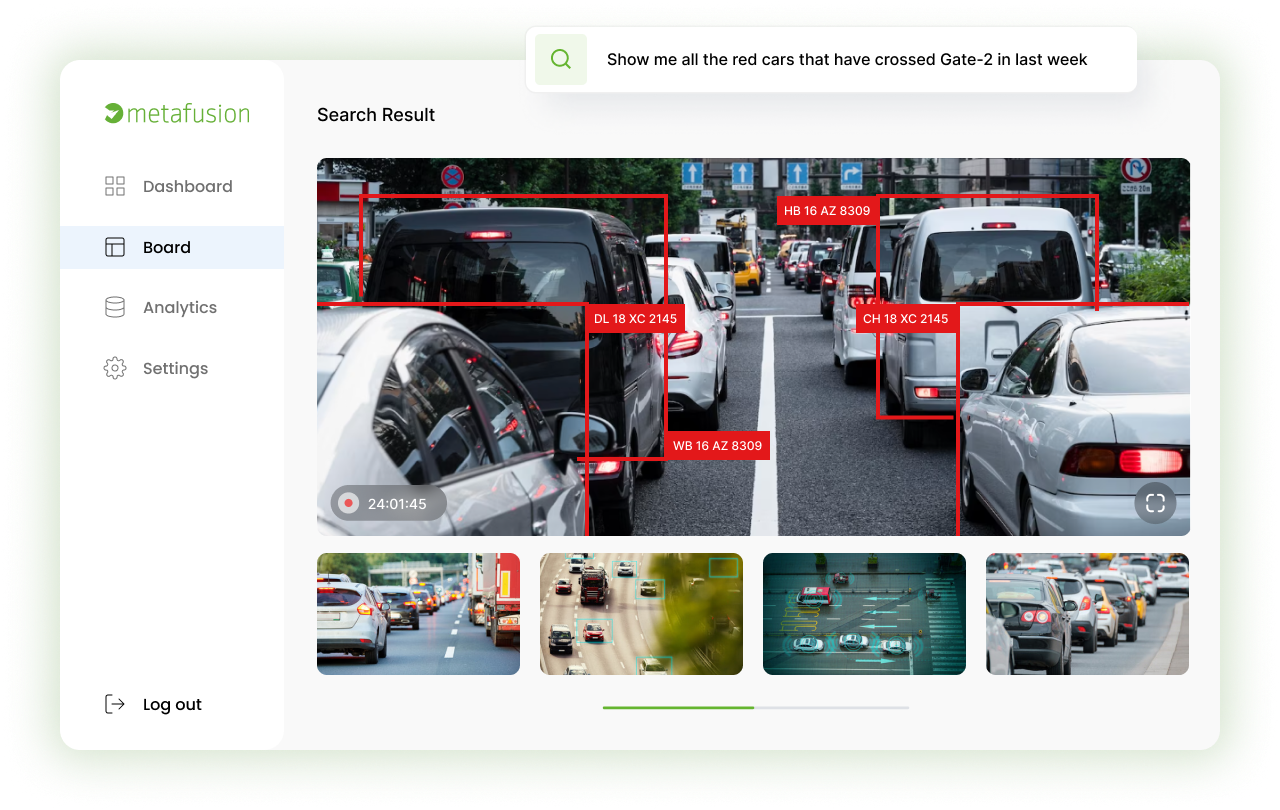Open the aerial intersection thumbnail with red car

click(x=864, y=614)
